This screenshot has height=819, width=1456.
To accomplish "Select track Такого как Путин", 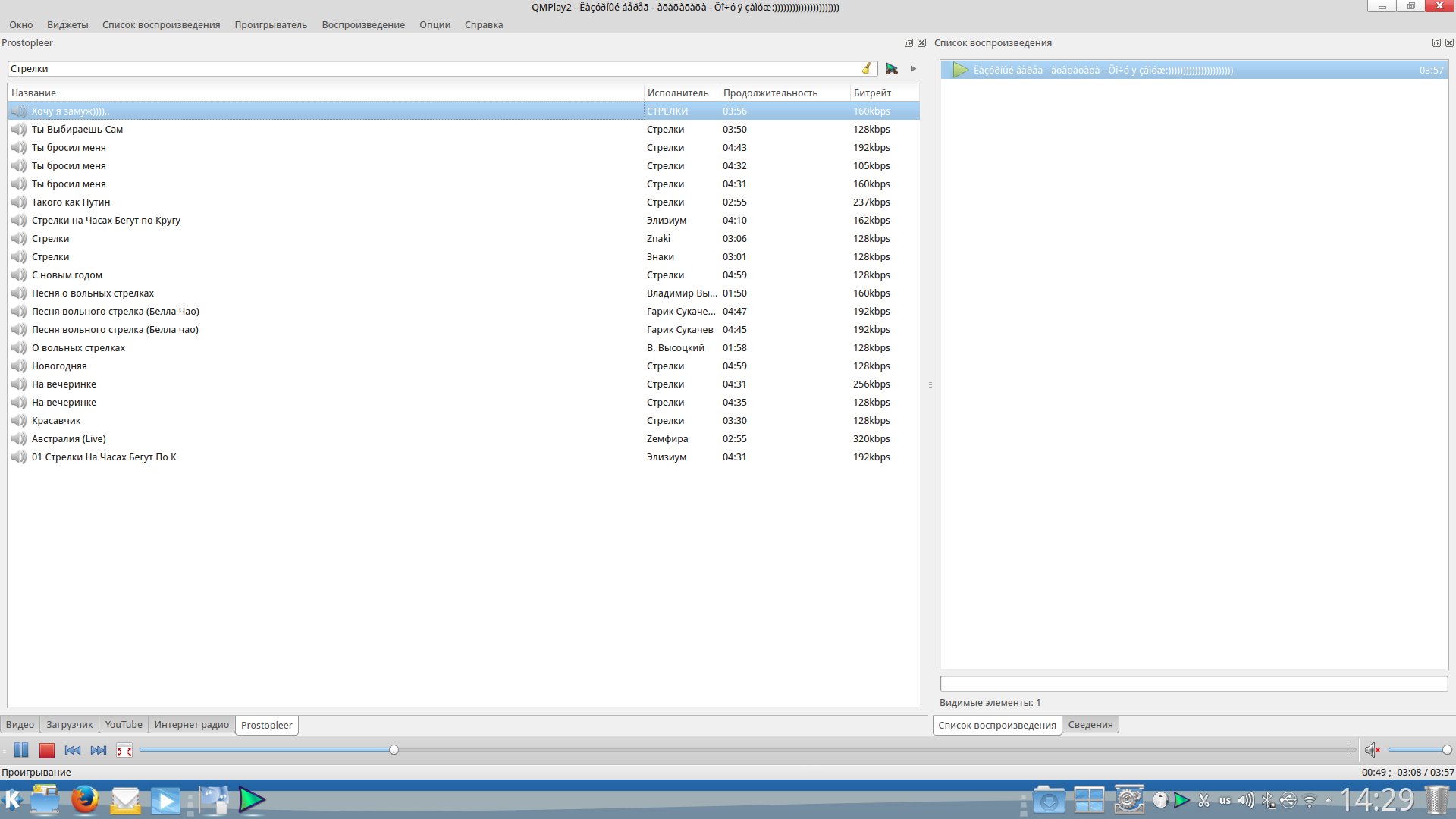I will [71, 202].
